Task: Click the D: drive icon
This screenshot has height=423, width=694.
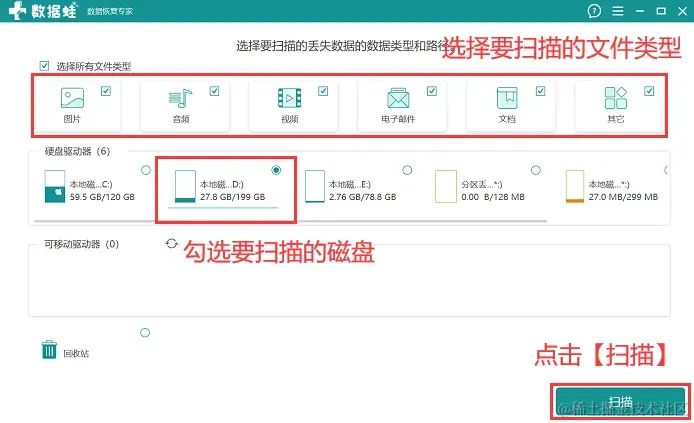Action: coord(185,186)
